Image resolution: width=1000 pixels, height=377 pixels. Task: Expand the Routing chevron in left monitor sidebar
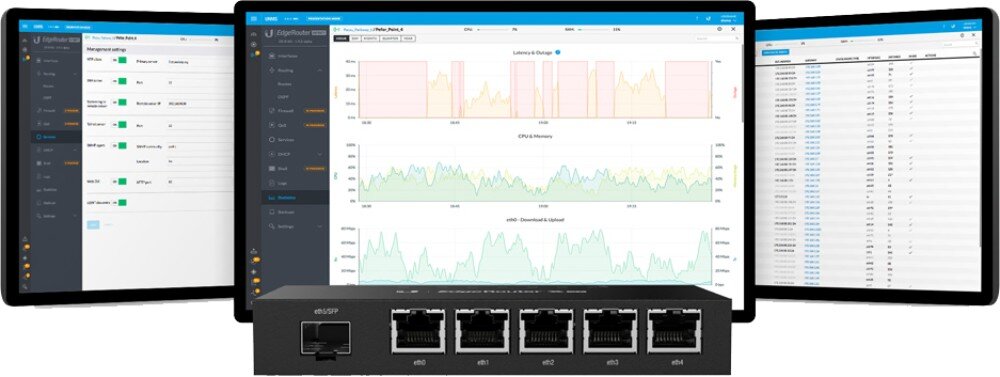(x=75, y=74)
